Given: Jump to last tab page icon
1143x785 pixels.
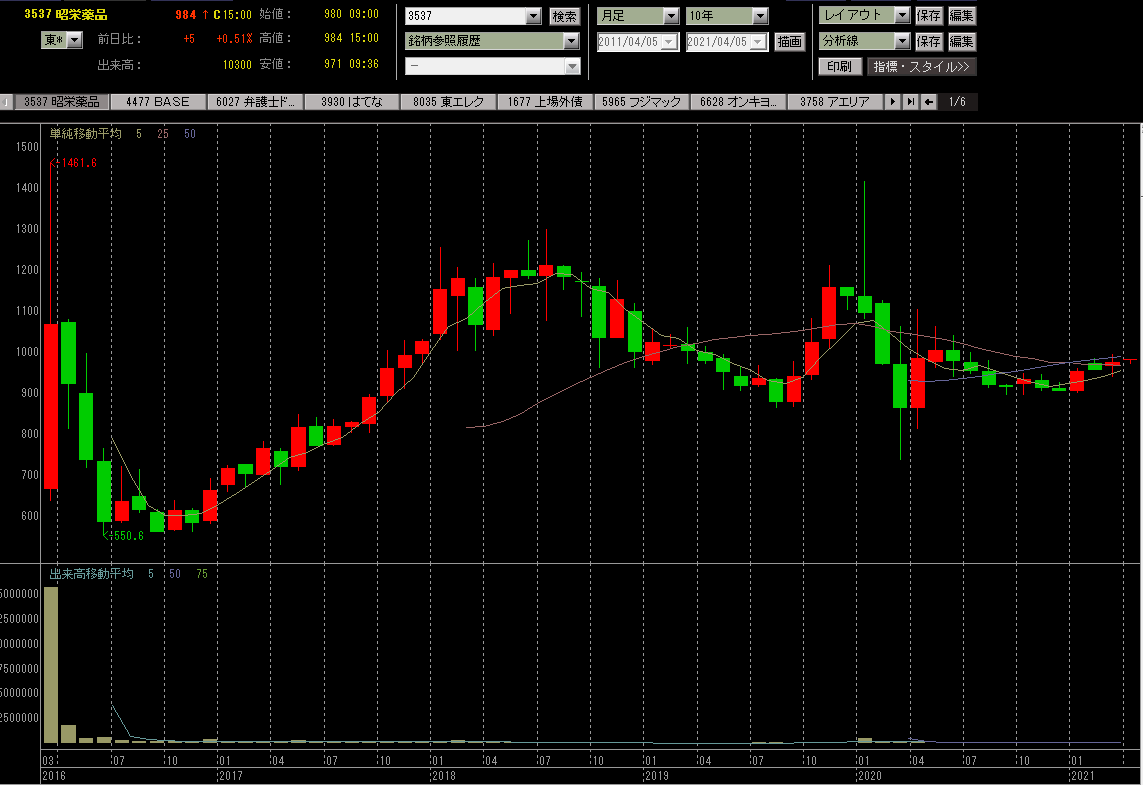Looking at the screenshot, I should point(910,102).
